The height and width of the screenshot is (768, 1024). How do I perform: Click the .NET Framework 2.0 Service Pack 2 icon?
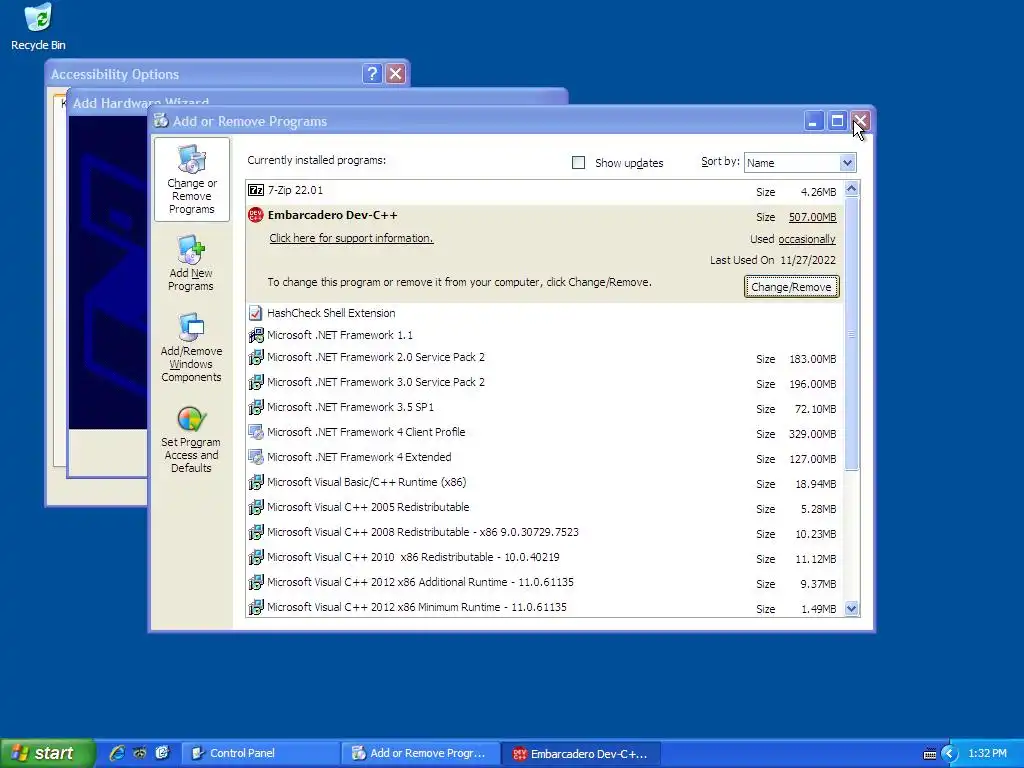click(x=256, y=358)
